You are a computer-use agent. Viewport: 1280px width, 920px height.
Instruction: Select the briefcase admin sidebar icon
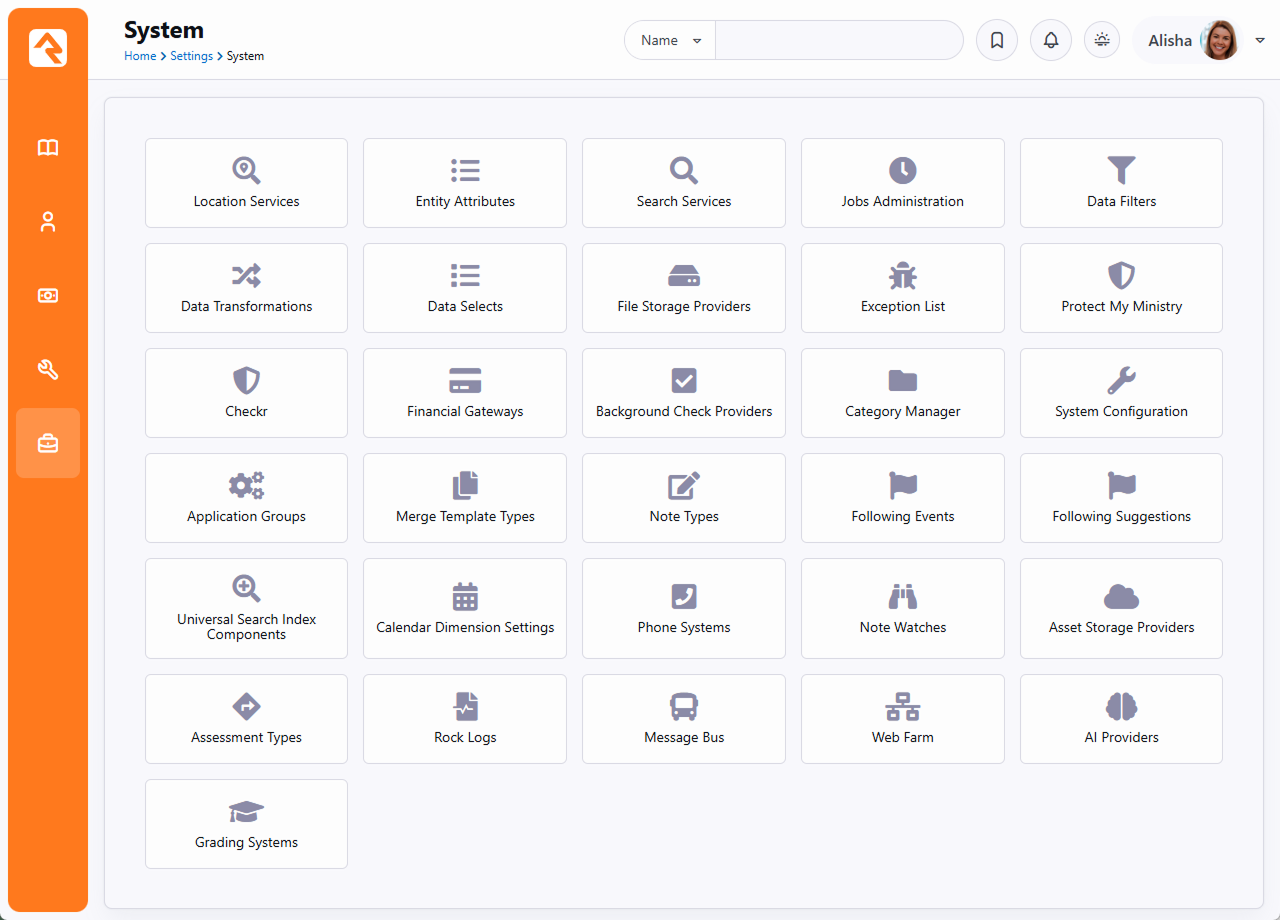(x=48, y=443)
